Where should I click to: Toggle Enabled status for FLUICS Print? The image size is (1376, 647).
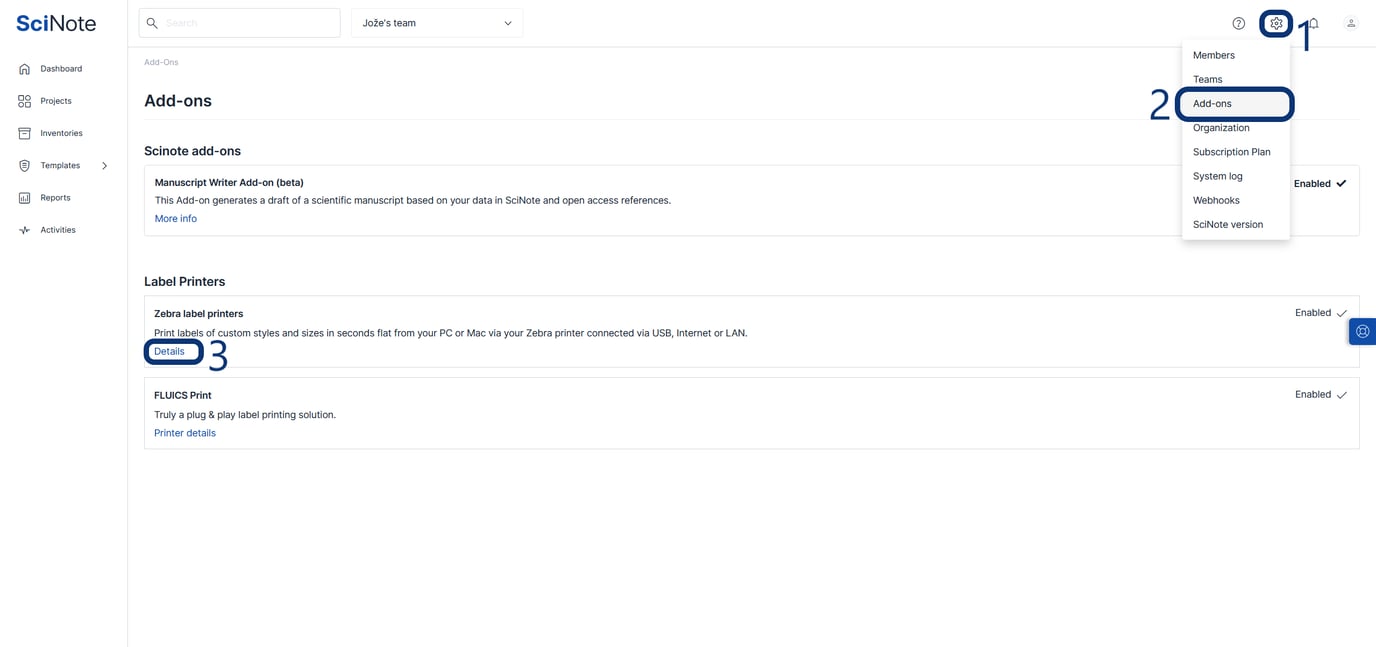tap(1341, 395)
